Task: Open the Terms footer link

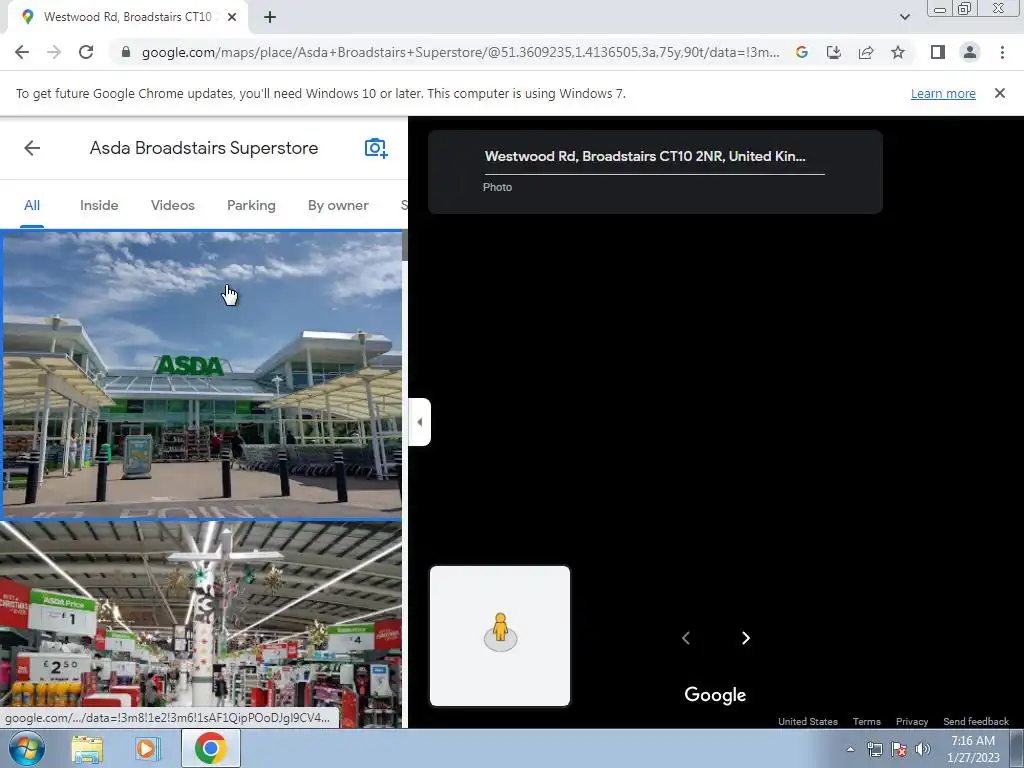Action: coord(867,722)
